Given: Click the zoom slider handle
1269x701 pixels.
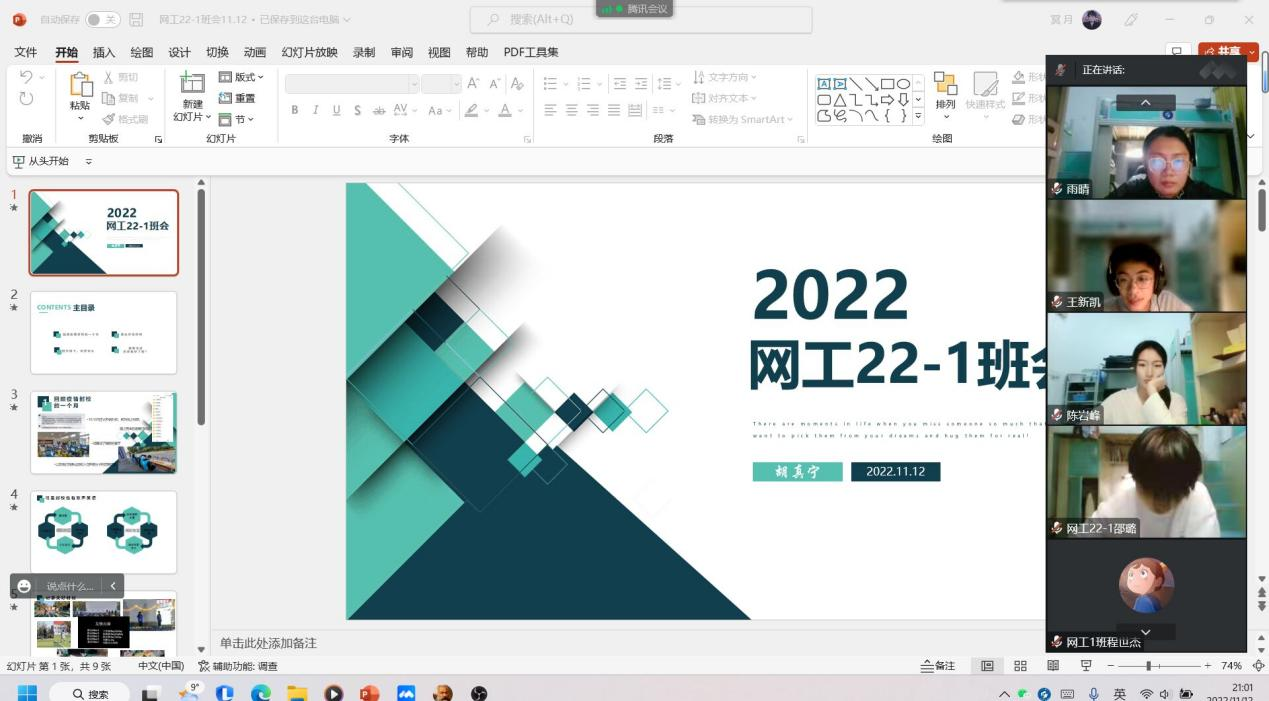Looking at the screenshot, I should click(x=1149, y=666).
